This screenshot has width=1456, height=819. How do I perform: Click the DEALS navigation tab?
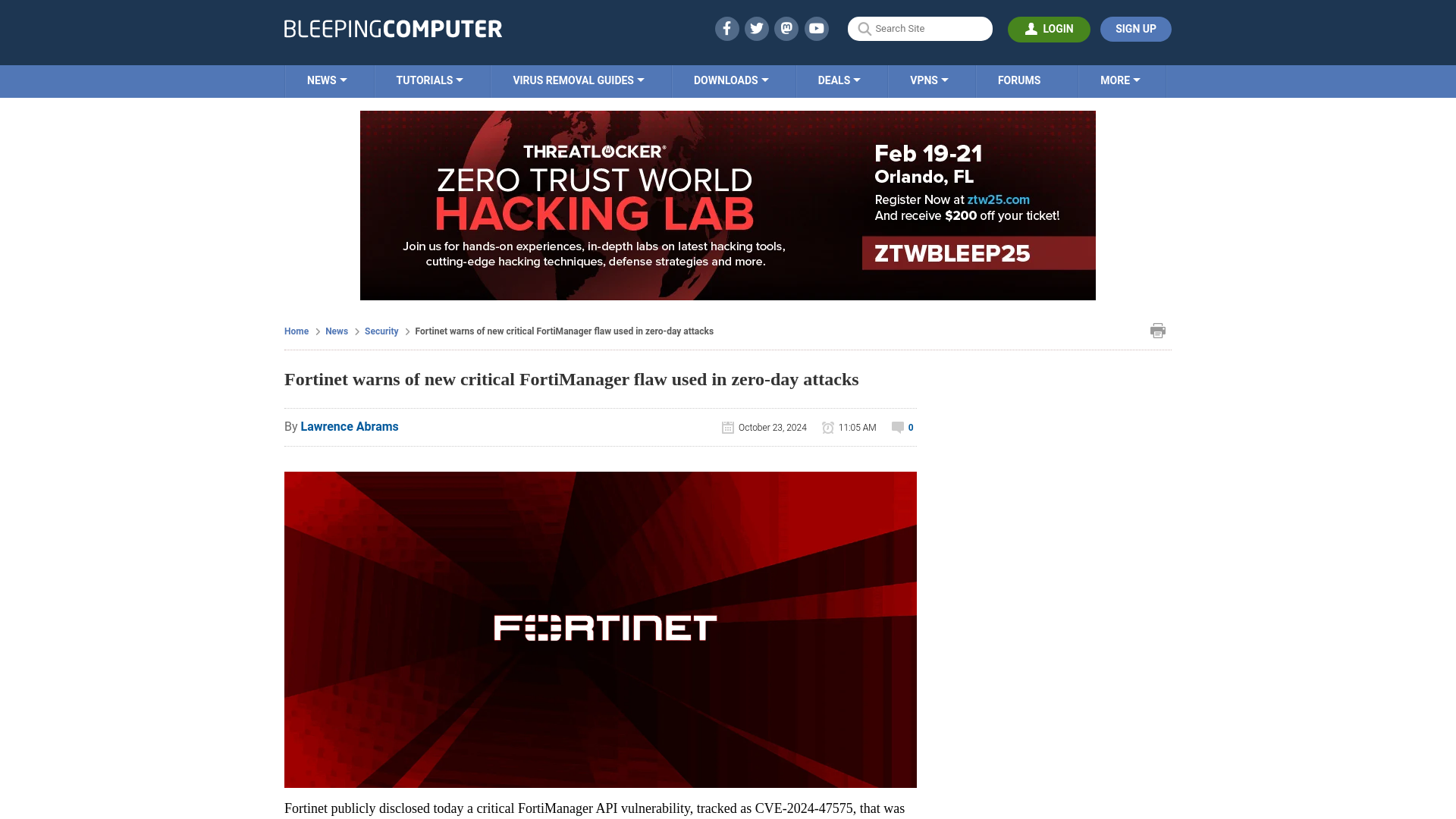tap(838, 80)
